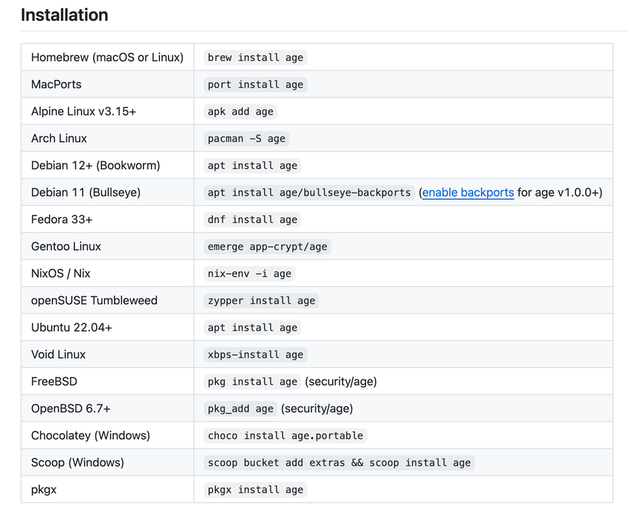The width and height of the screenshot is (640, 511).
Task: Click the "apt install age/bullseye-backports" code
Action: (309, 192)
